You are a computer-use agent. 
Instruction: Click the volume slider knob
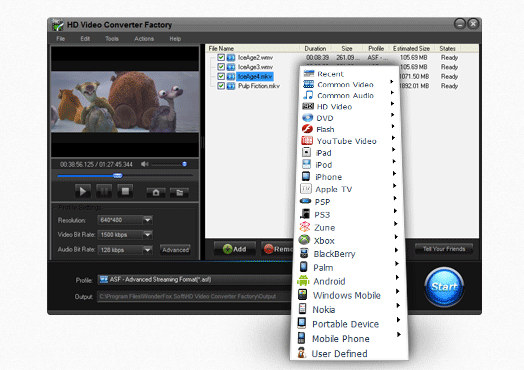[184, 164]
